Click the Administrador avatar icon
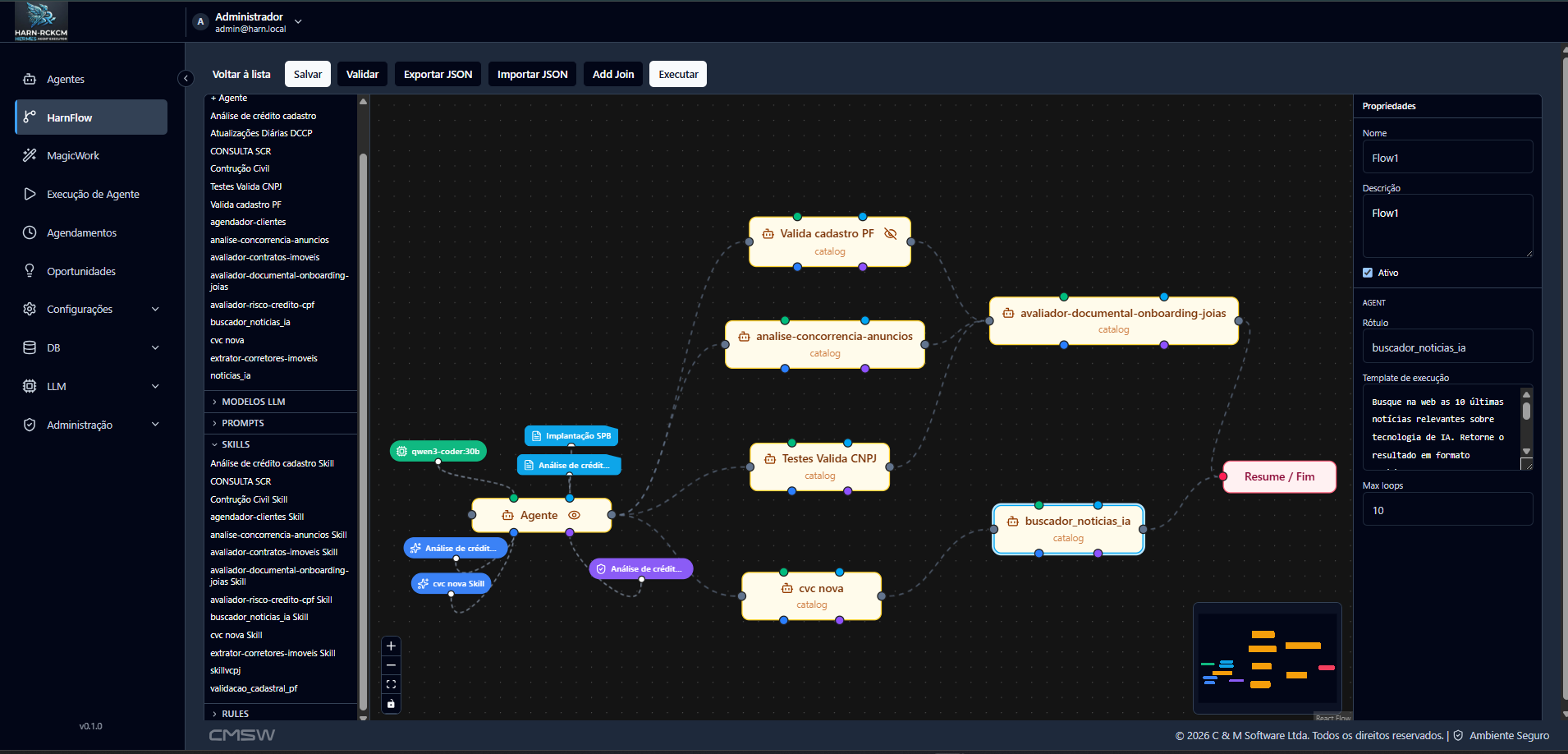Image resolution: width=1568 pixels, height=754 pixels. [x=200, y=22]
